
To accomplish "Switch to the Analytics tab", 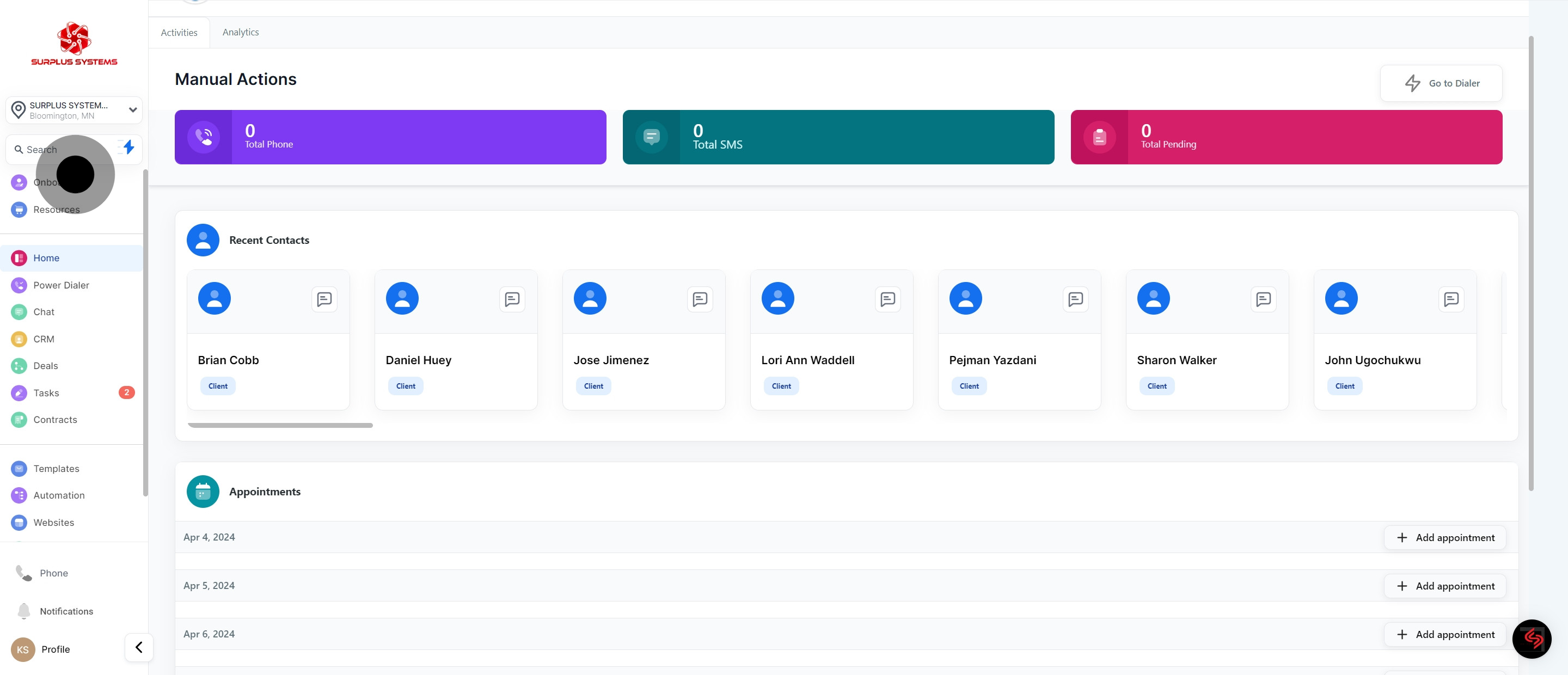I will (241, 32).
